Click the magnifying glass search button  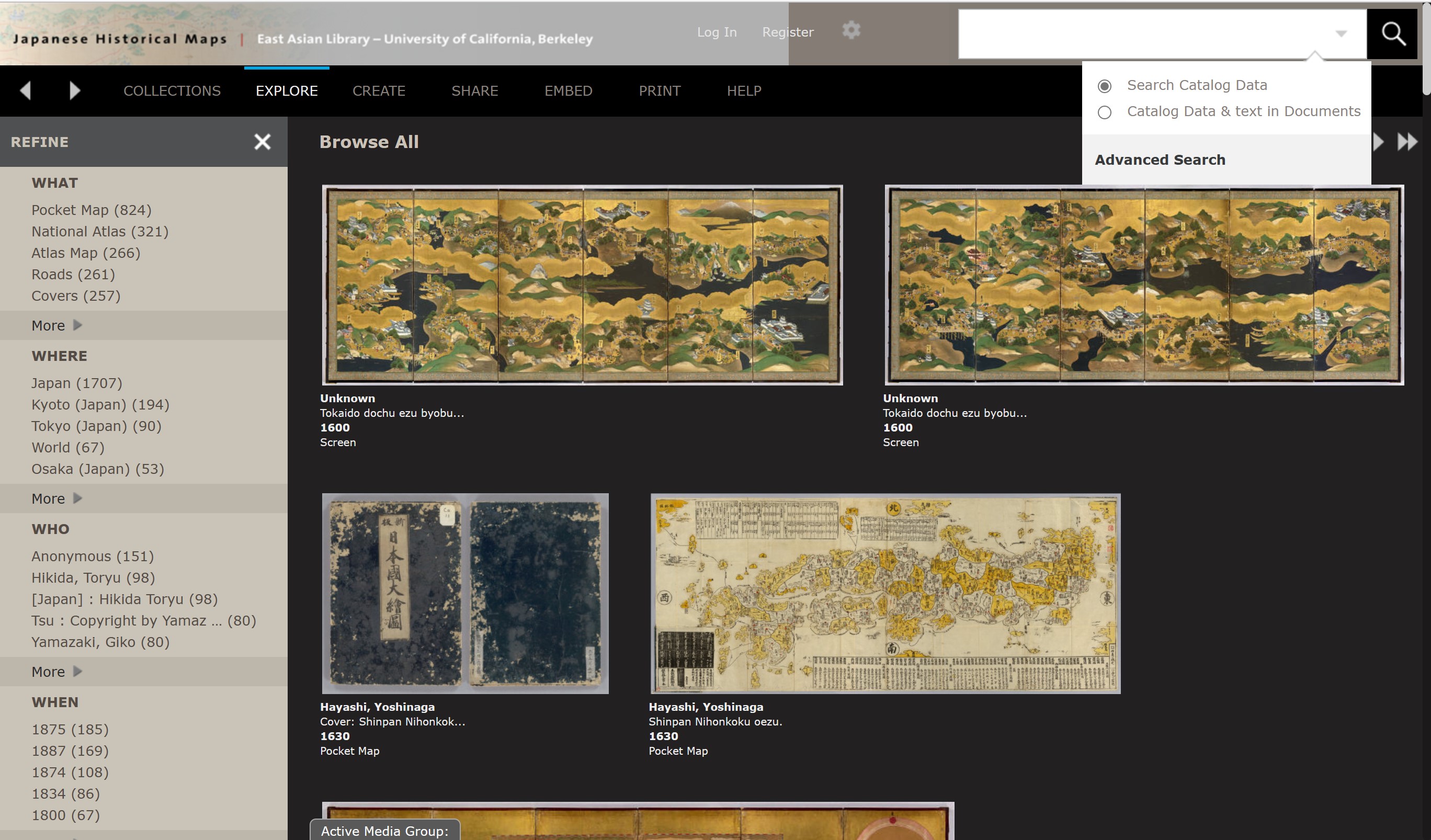click(x=1393, y=34)
